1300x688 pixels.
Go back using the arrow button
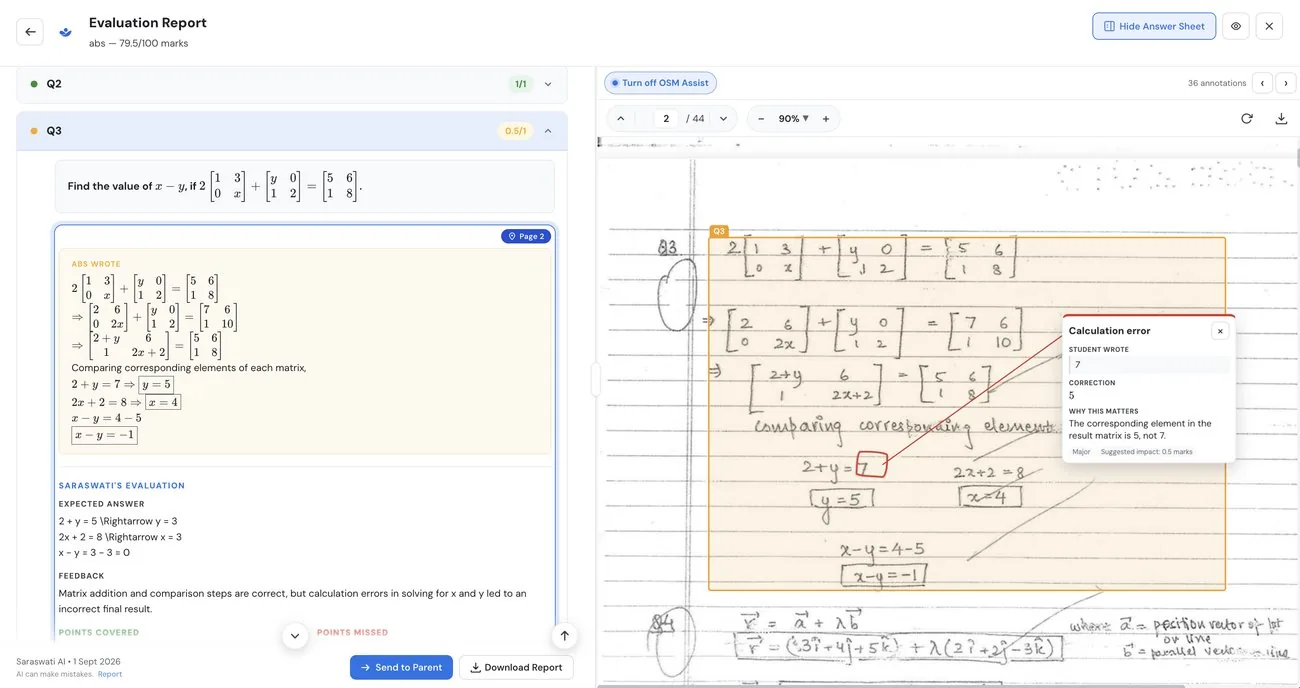point(30,32)
